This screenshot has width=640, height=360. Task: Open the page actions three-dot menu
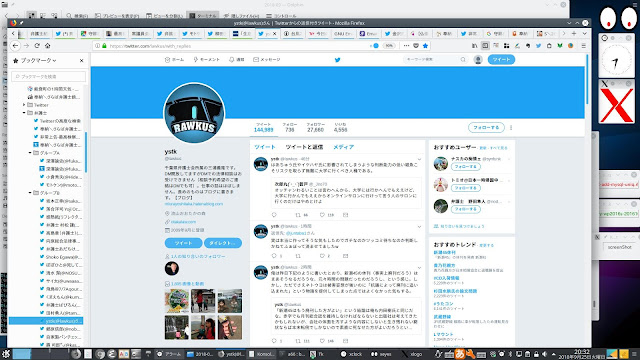click(406, 46)
